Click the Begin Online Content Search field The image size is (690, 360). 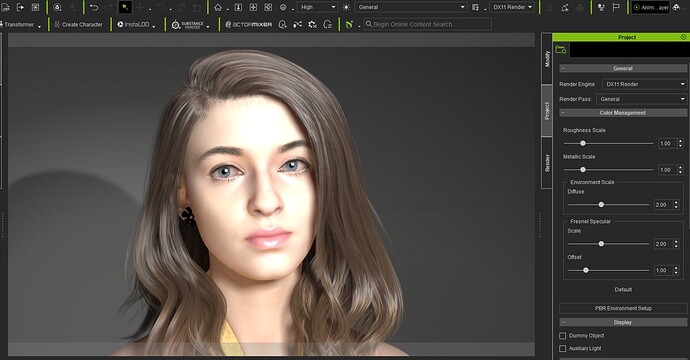coord(427,25)
